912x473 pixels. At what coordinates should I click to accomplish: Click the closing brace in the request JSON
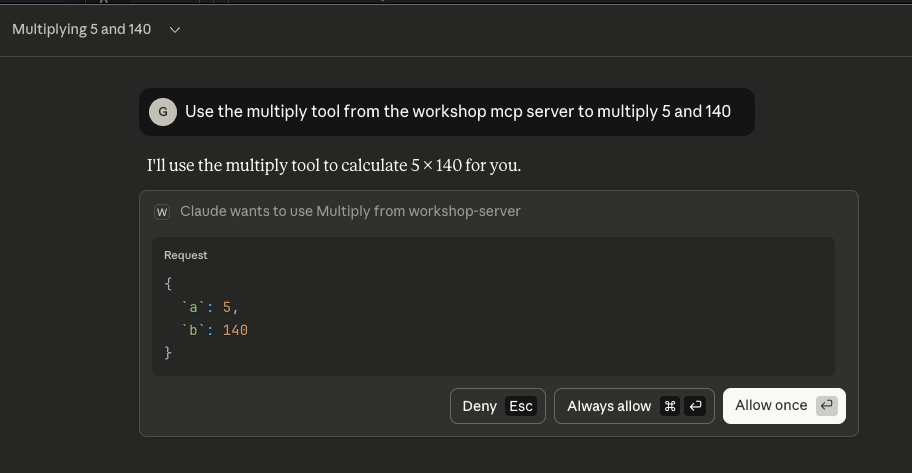click(x=168, y=353)
